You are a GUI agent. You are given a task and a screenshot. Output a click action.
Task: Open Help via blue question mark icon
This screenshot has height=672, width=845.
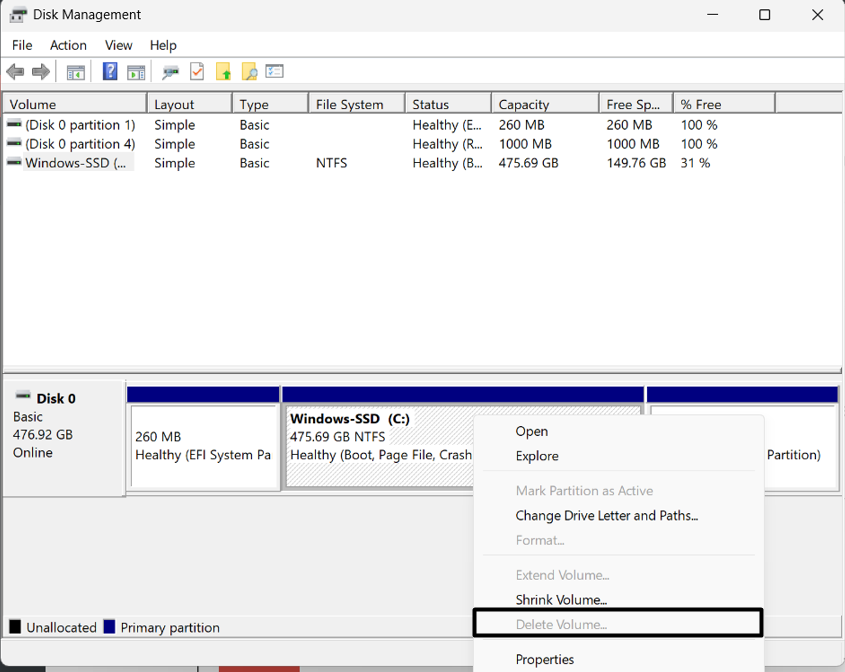point(110,72)
